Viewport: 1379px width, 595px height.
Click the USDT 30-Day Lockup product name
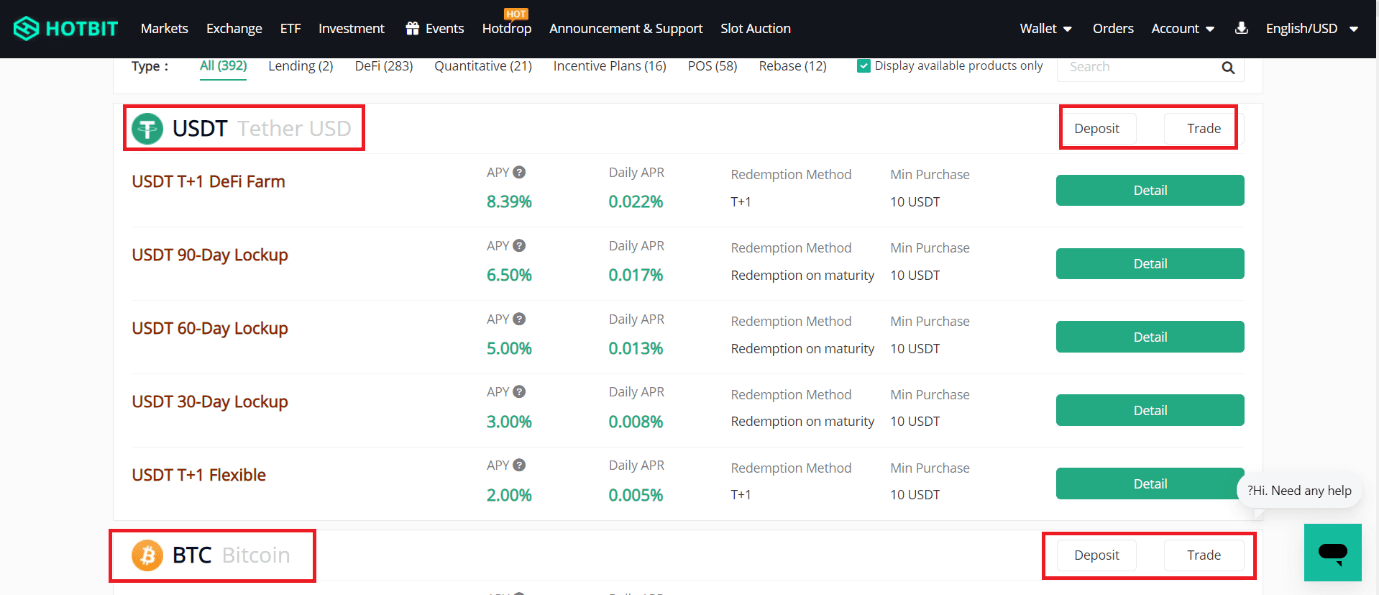(210, 402)
